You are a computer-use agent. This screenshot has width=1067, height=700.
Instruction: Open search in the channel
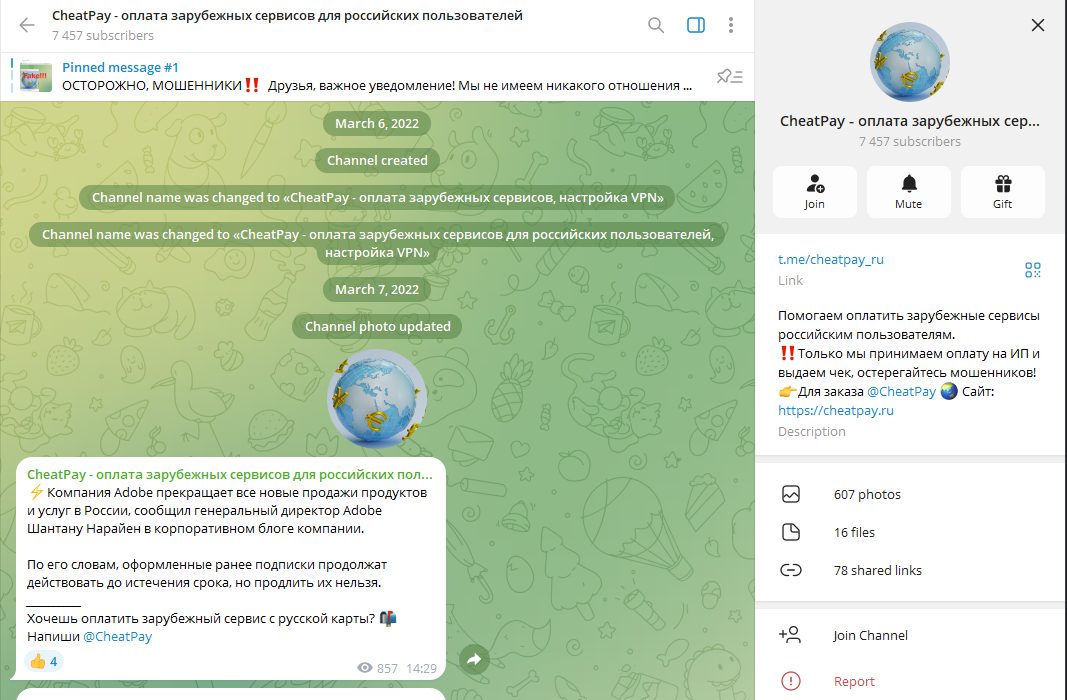click(656, 25)
